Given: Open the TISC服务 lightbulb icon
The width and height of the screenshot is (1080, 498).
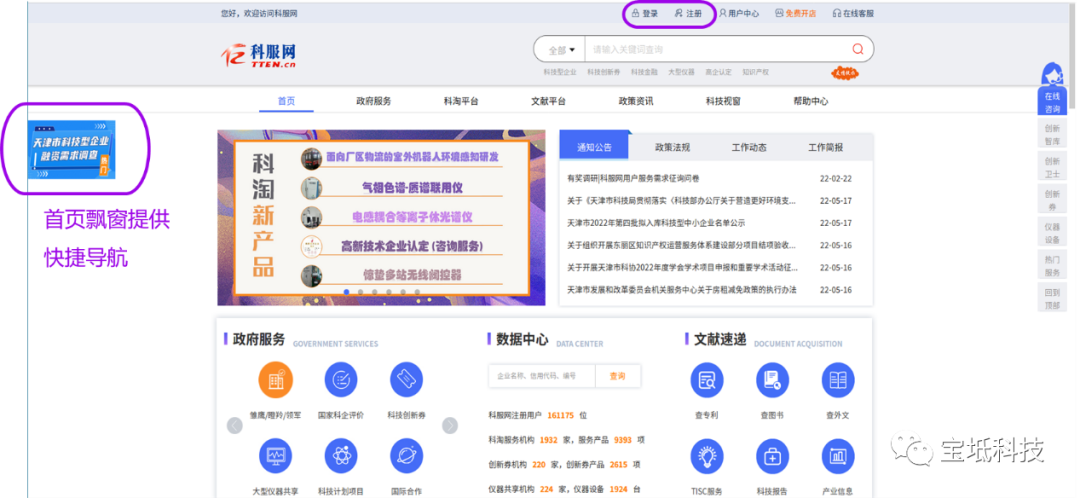Looking at the screenshot, I should coord(707,455).
